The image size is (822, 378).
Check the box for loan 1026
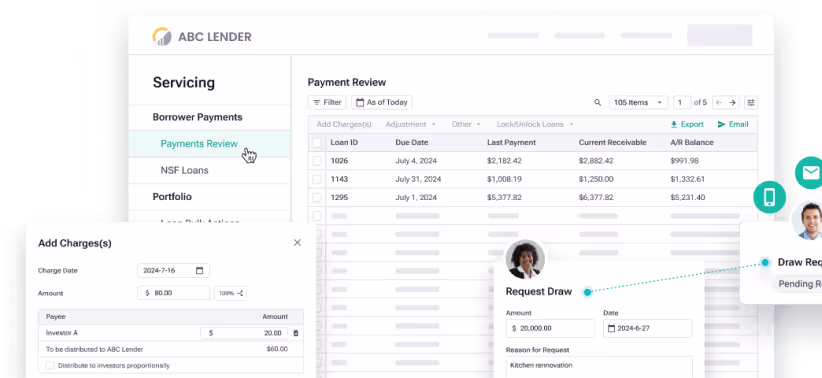tap(317, 161)
